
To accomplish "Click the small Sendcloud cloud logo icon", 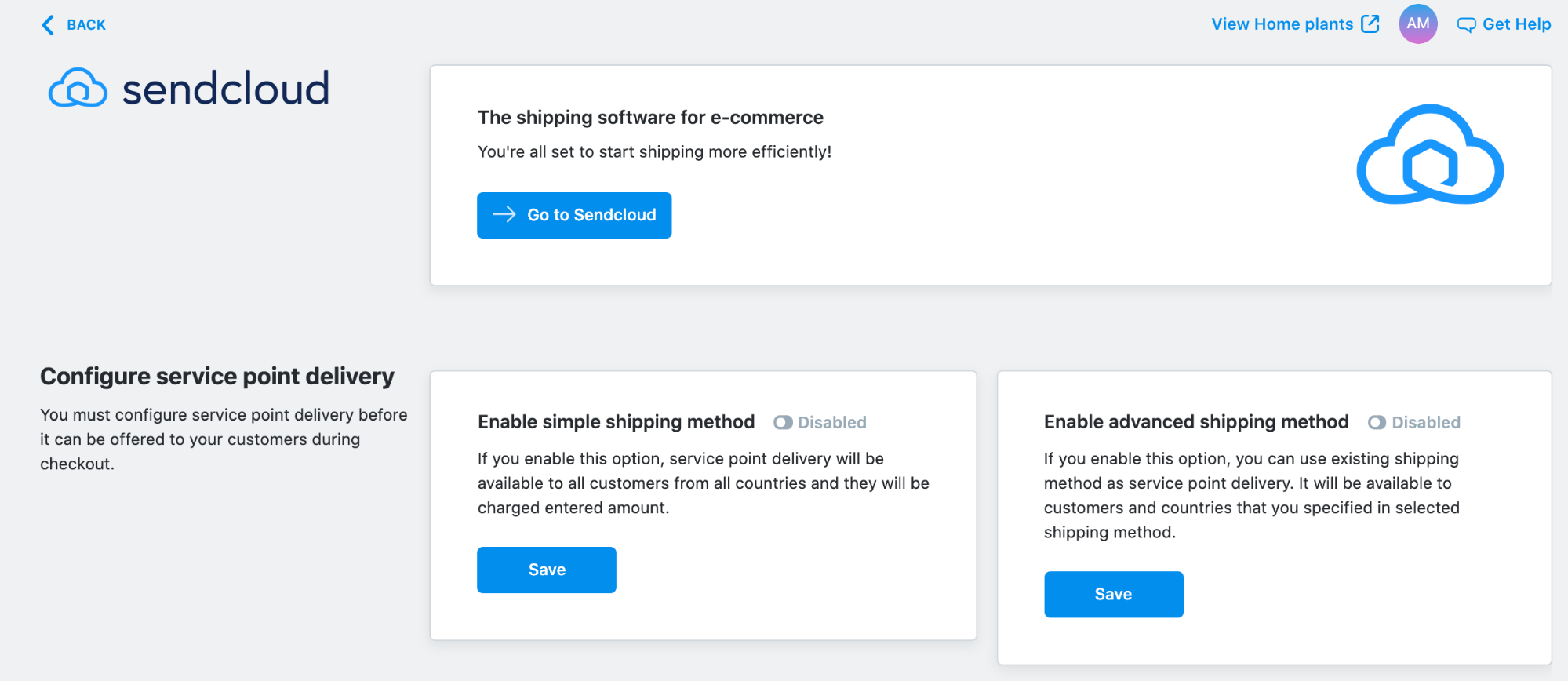I will [x=78, y=88].
